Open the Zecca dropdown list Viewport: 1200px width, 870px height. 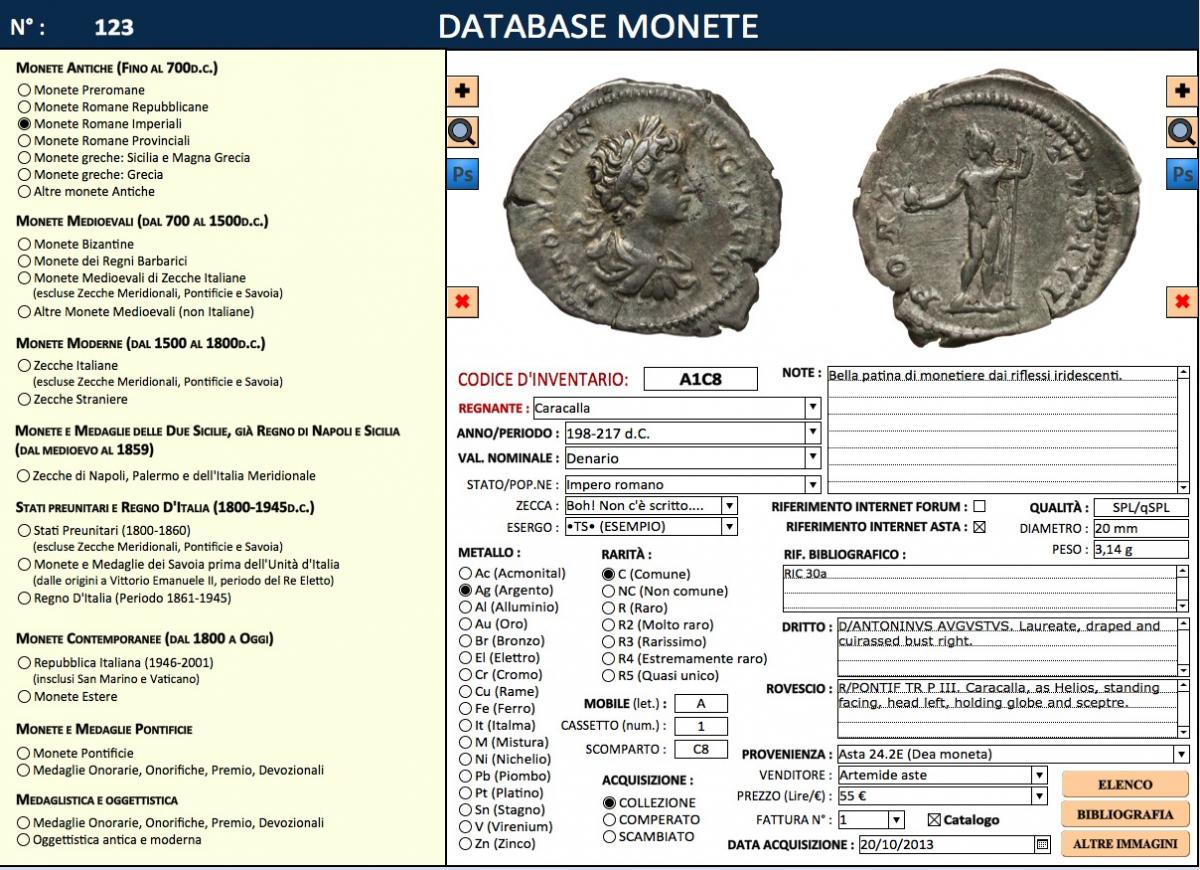(729, 506)
